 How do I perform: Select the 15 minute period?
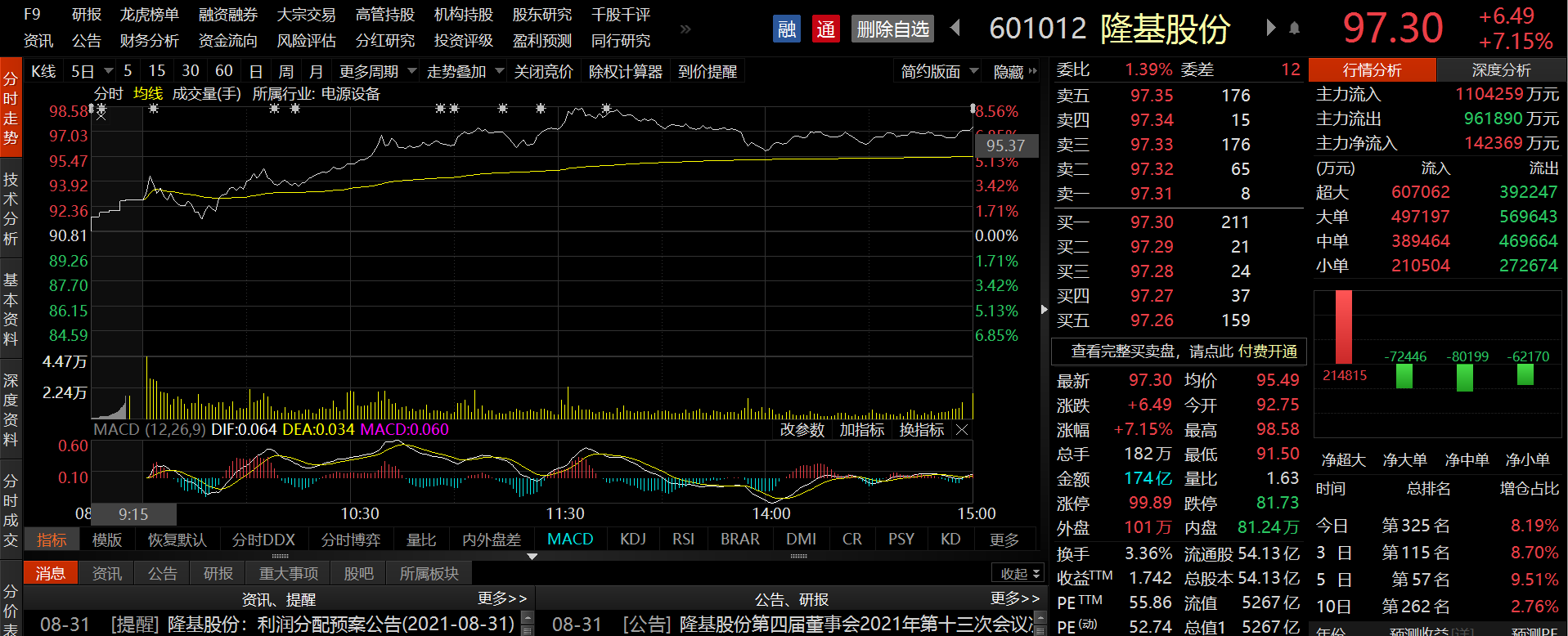click(x=157, y=71)
